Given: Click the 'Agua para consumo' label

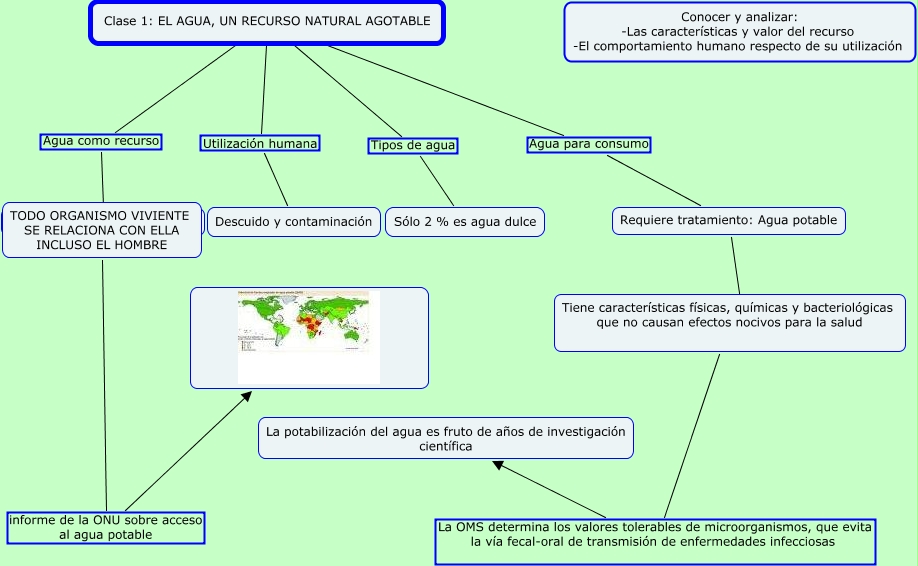Looking at the screenshot, I should pyautogui.click(x=589, y=144).
